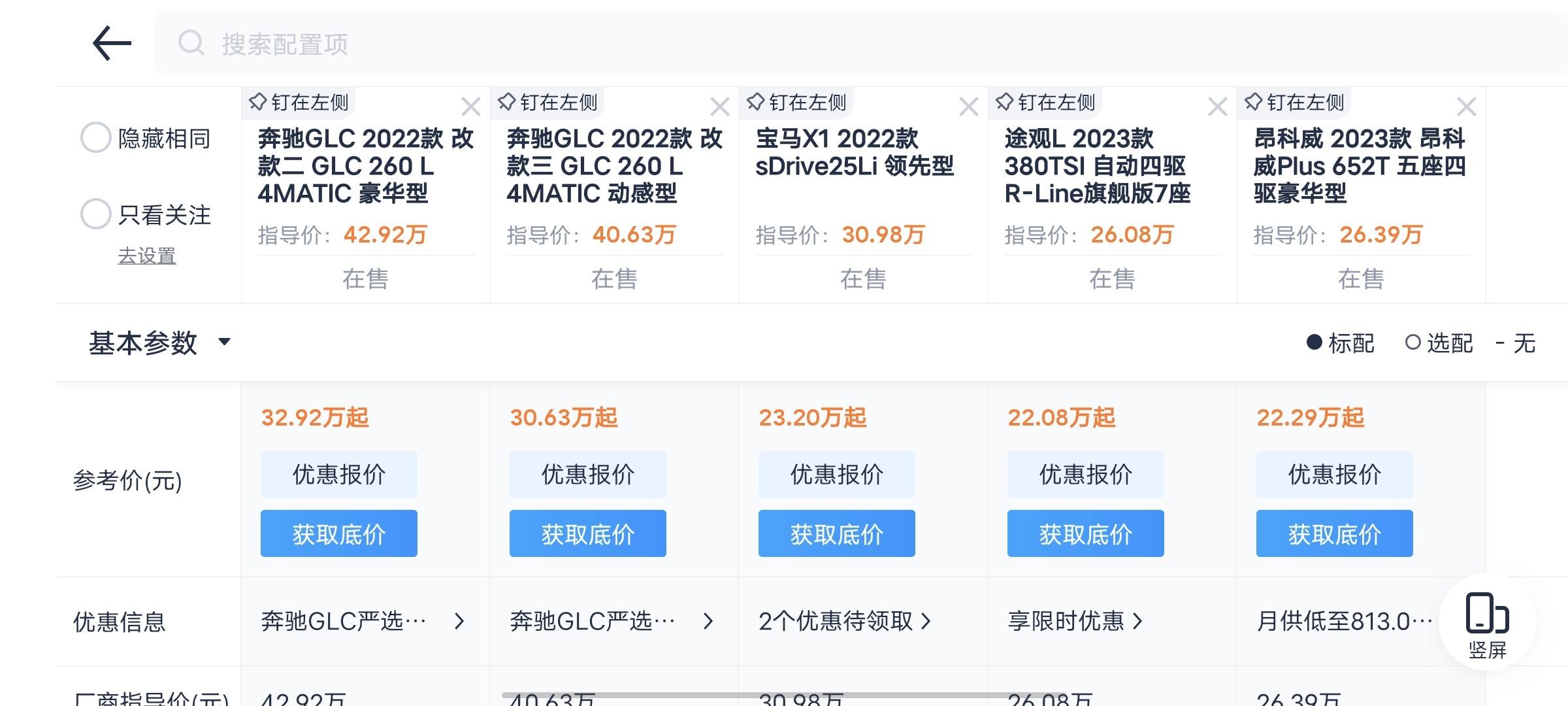
Task: Click the 基本参数 section heading
Action: click(143, 343)
